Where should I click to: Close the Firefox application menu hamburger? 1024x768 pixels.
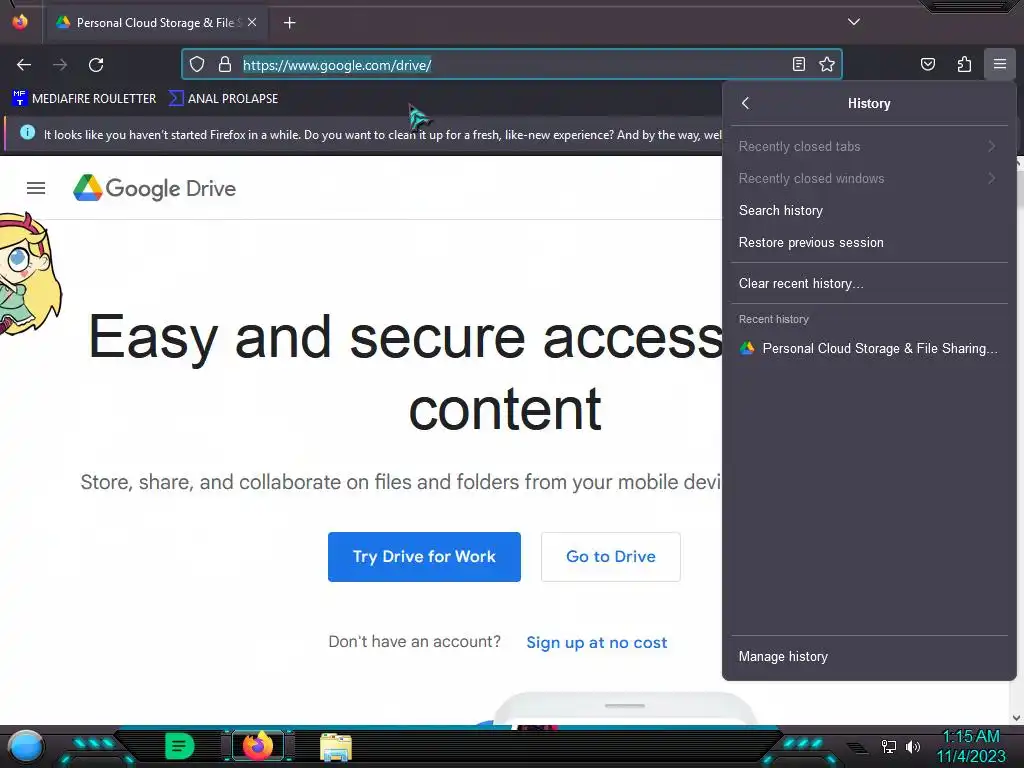tap(1000, 64)
